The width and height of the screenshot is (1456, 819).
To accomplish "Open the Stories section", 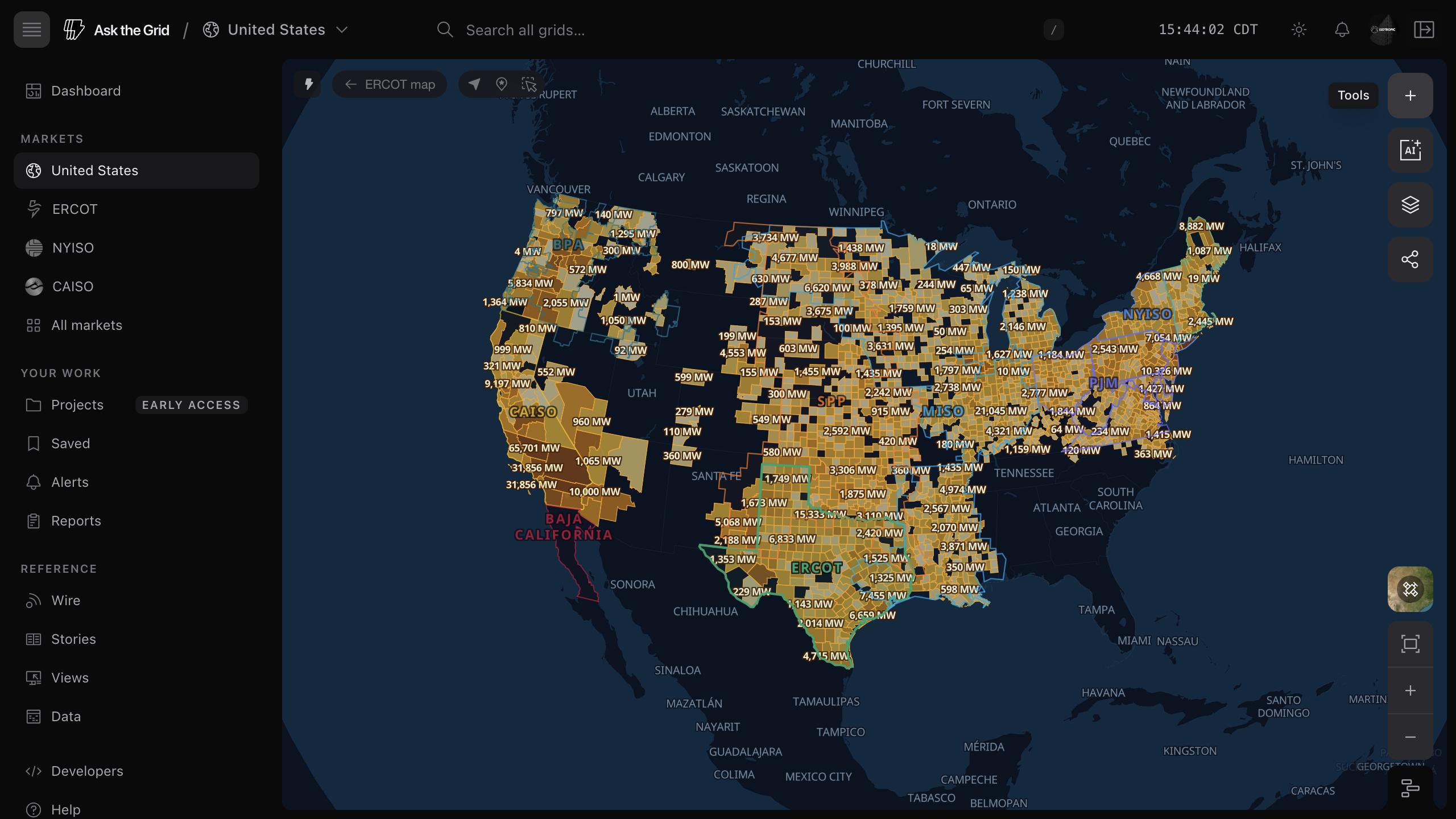I will click(x=136, y=639).
